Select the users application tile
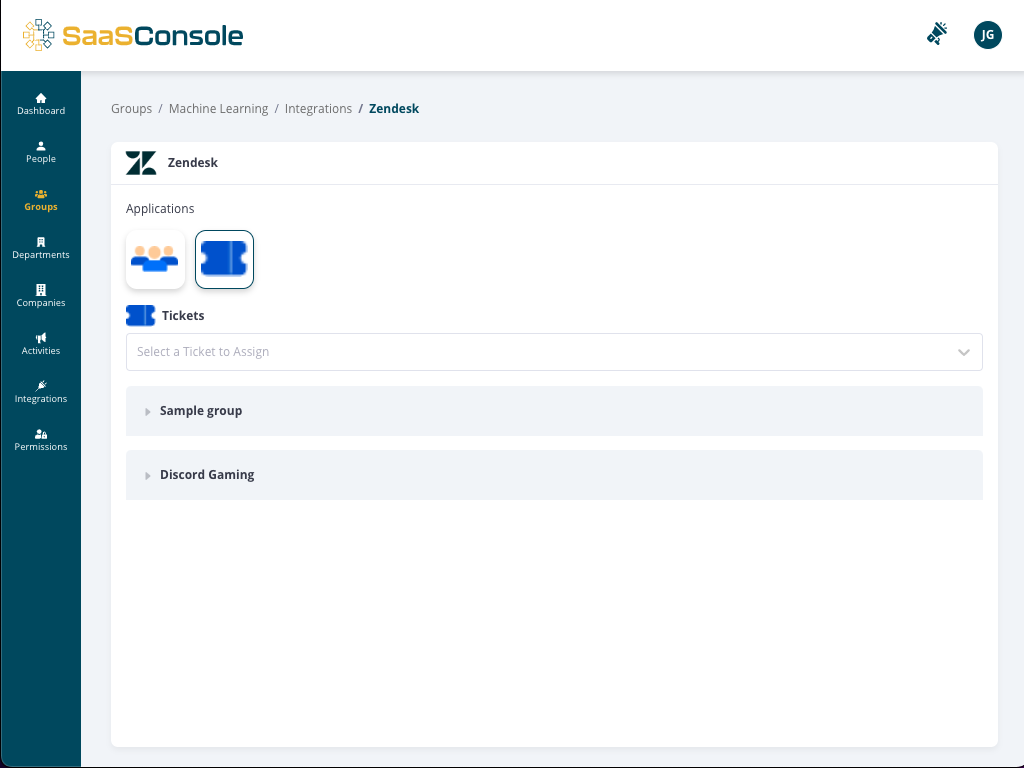 (x=155, y=259)
